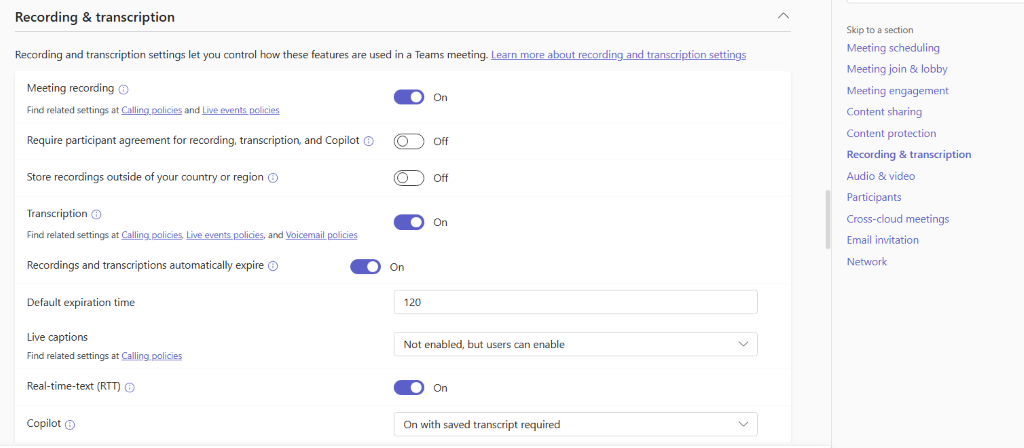The width and height of the screenshot is (1024, 448).
Task: Enable Require participant agreement toggle
Action: (x=409, y=141)
